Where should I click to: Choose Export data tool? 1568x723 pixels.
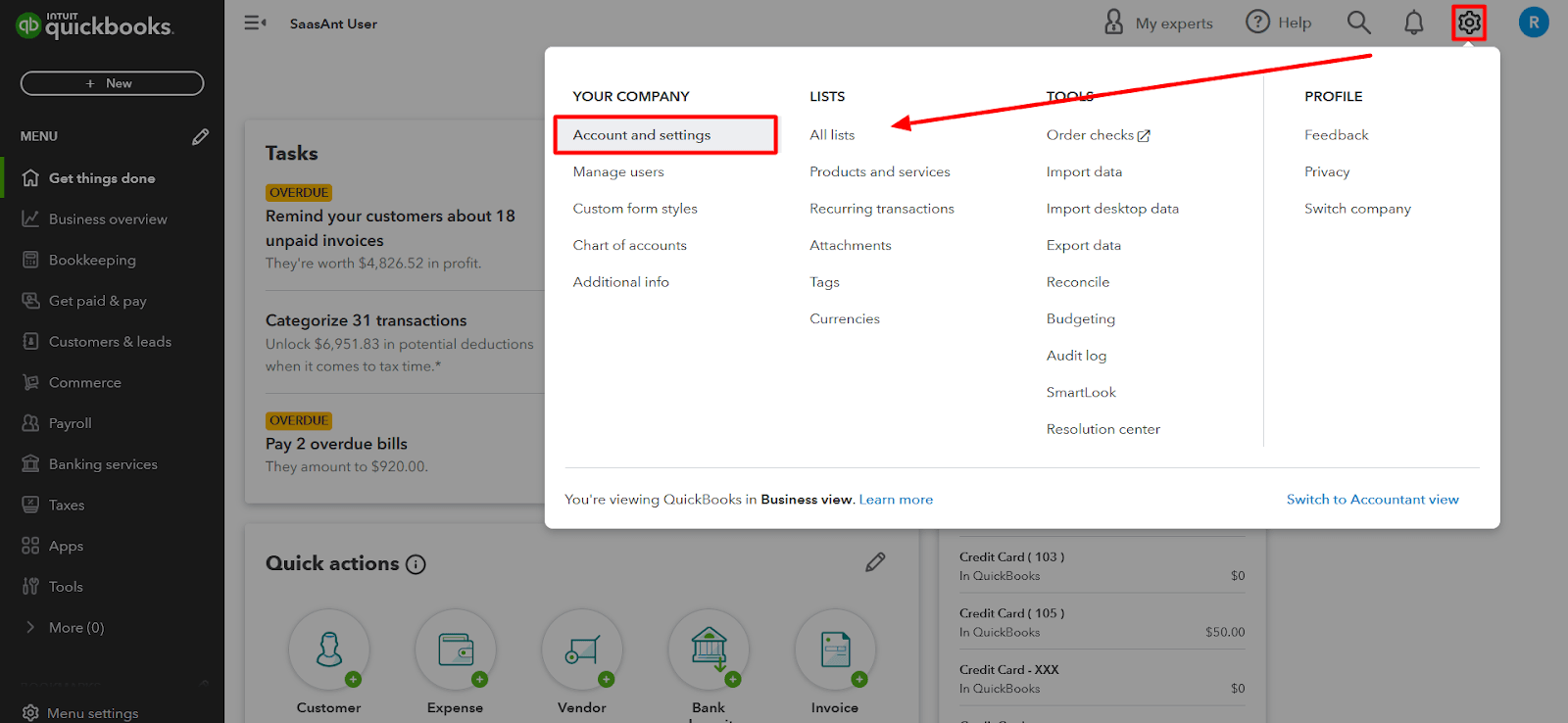(x=1083, y=245)
